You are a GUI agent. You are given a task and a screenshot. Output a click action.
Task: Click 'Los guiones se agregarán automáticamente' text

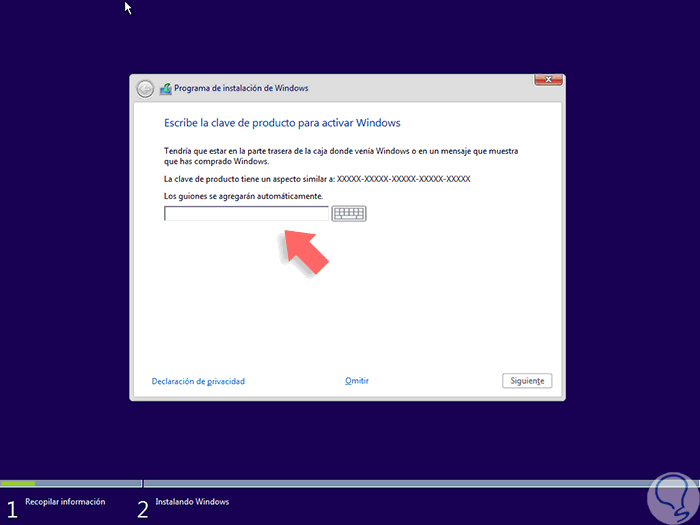(243, 196)
